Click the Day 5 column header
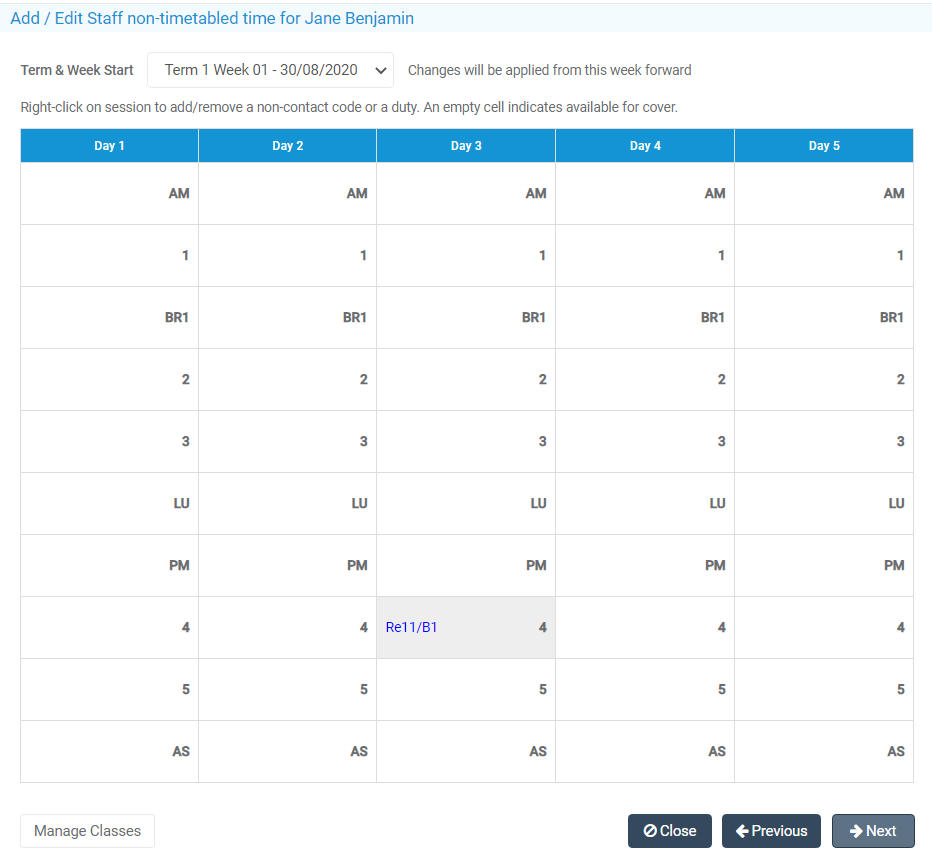 [823, 145]
